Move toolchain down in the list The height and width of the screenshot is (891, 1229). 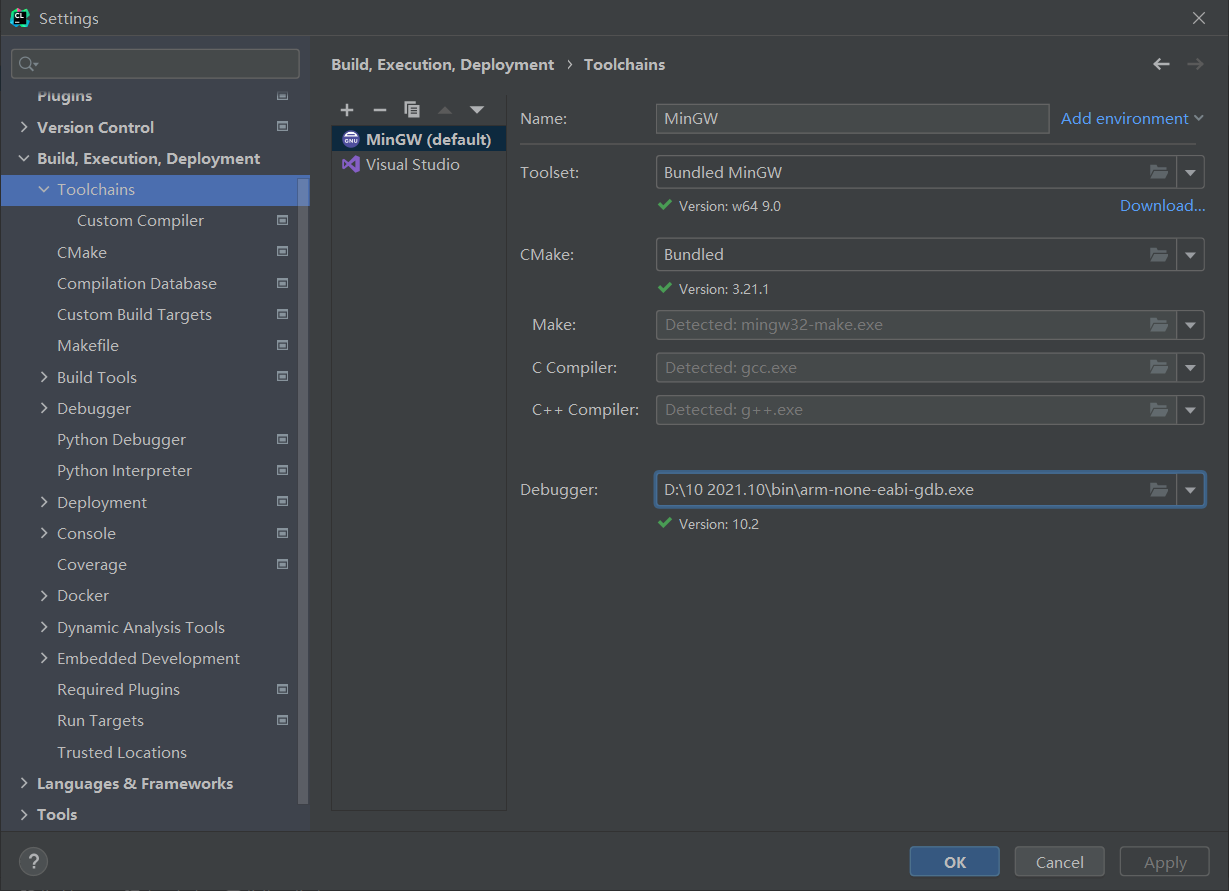477,110
